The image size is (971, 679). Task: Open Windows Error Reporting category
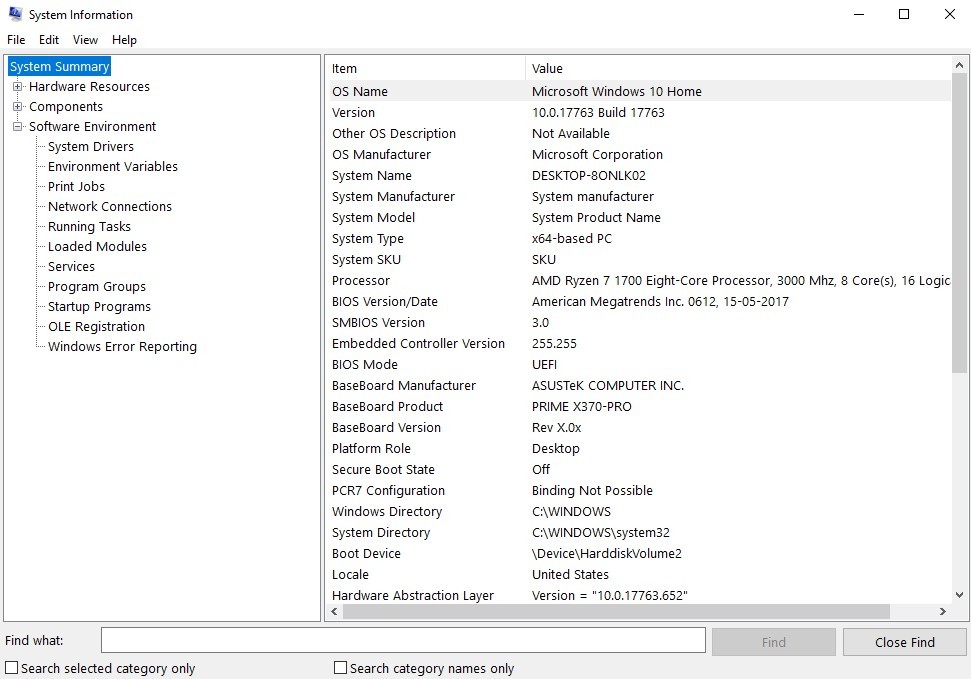(x=120, y=346)
